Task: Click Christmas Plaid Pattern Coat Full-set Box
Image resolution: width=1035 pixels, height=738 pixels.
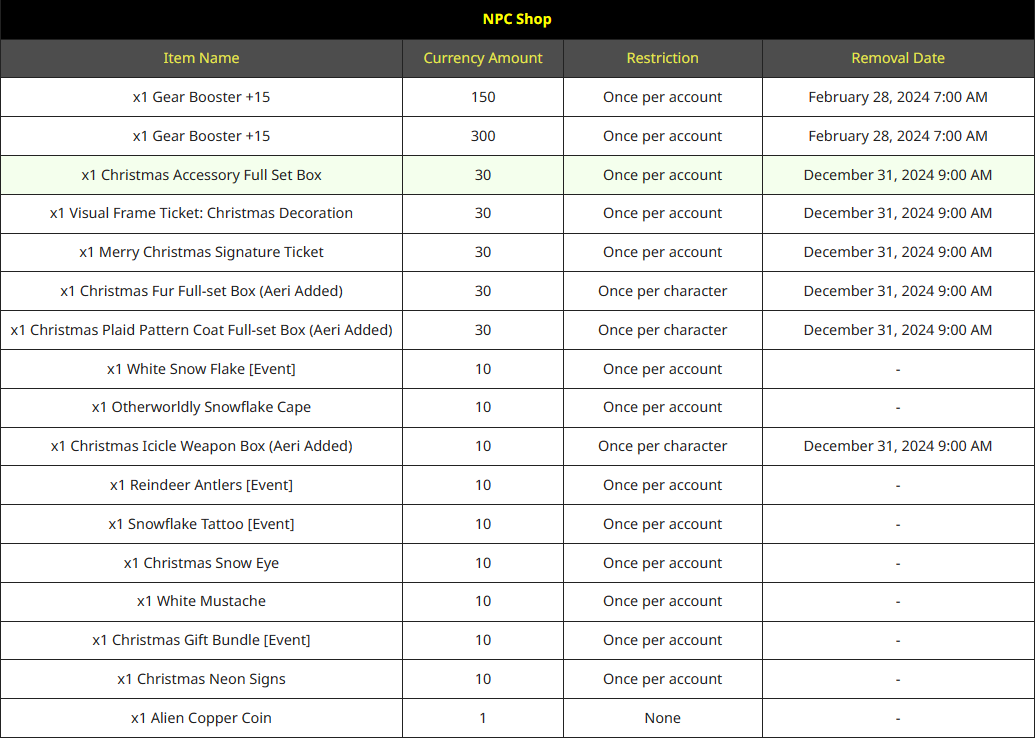Action: click(x=201, y=330)
